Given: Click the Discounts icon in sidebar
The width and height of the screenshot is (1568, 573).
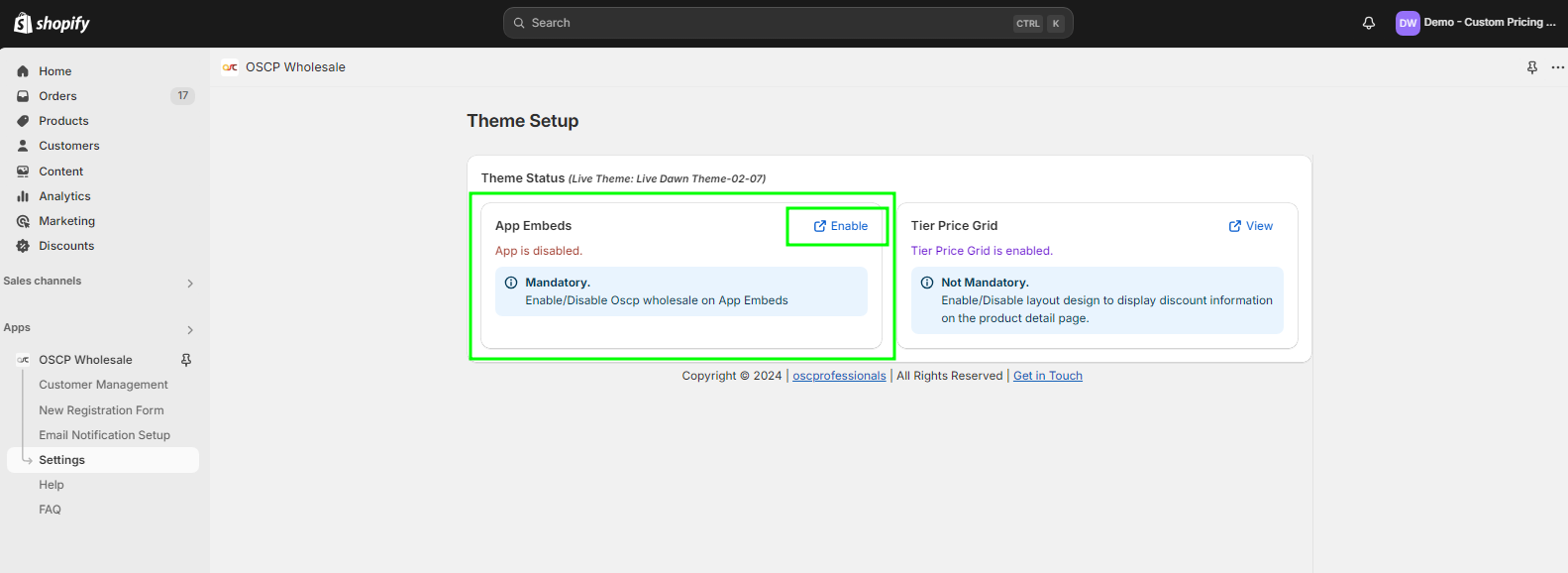Looking at the screenshot, I should pyautogui.click(x=23, y=246).
